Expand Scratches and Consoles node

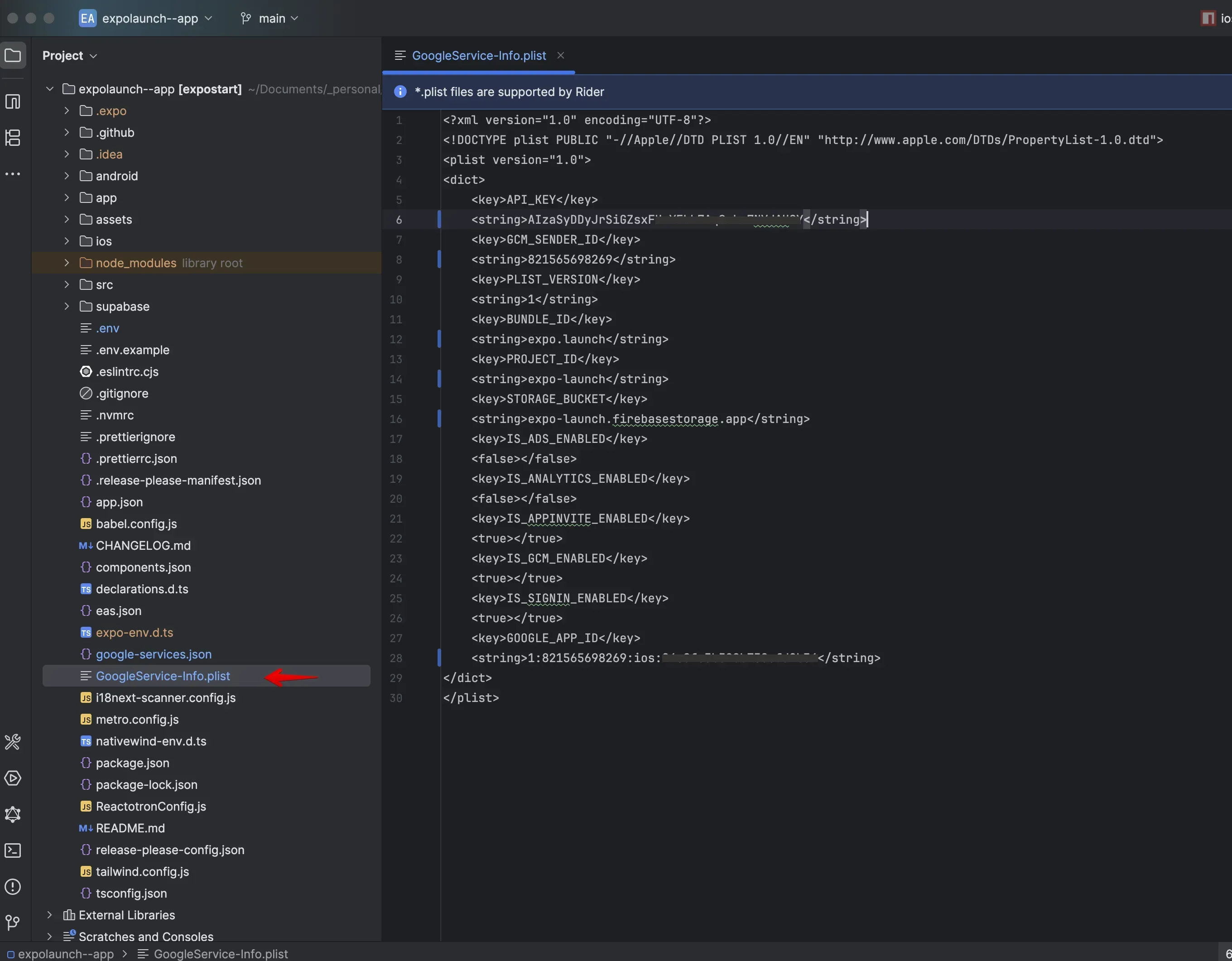pos(50,936)
